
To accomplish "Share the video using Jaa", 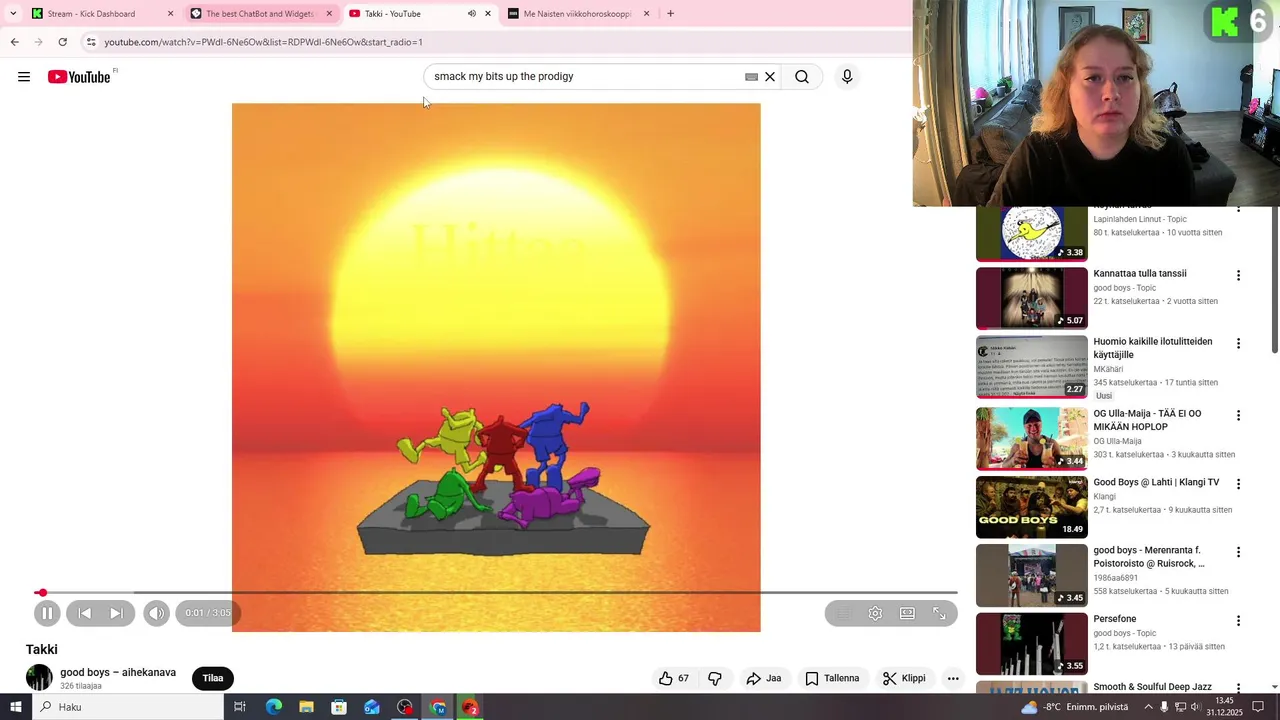I will coord(764,678).
